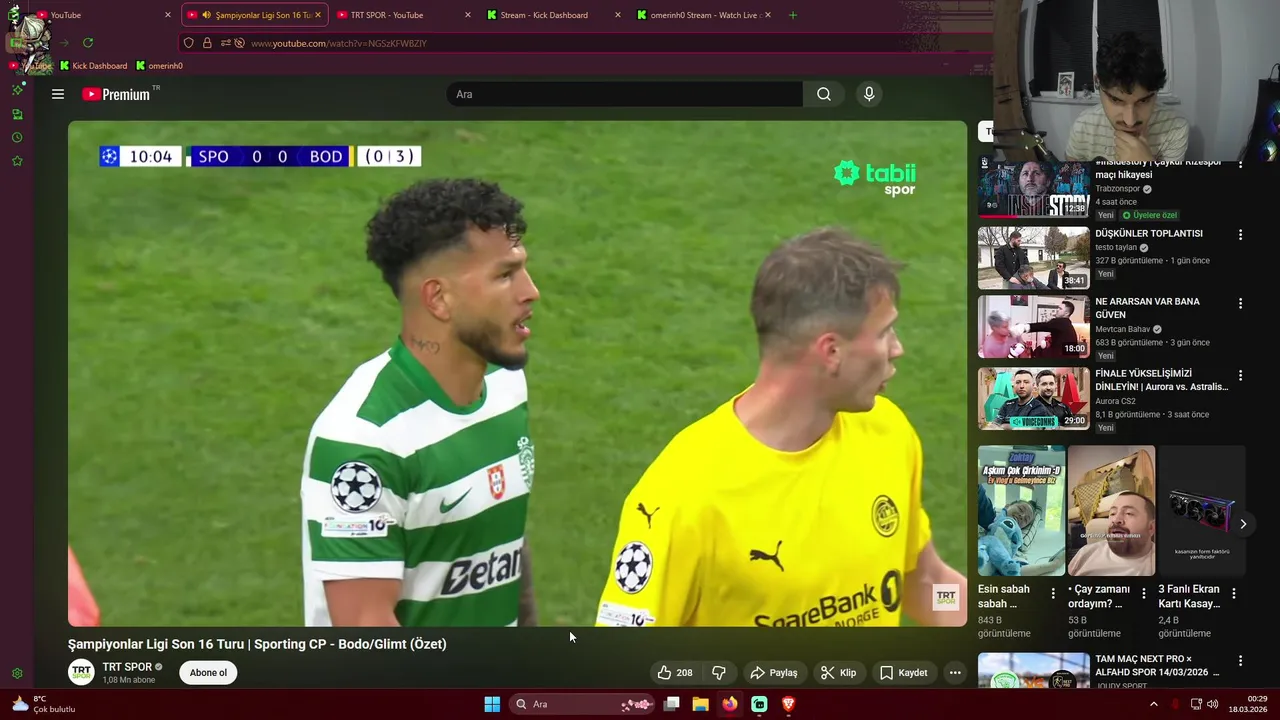
Task: Subscribe with the Abone ol button
Action: pos(208,673)
